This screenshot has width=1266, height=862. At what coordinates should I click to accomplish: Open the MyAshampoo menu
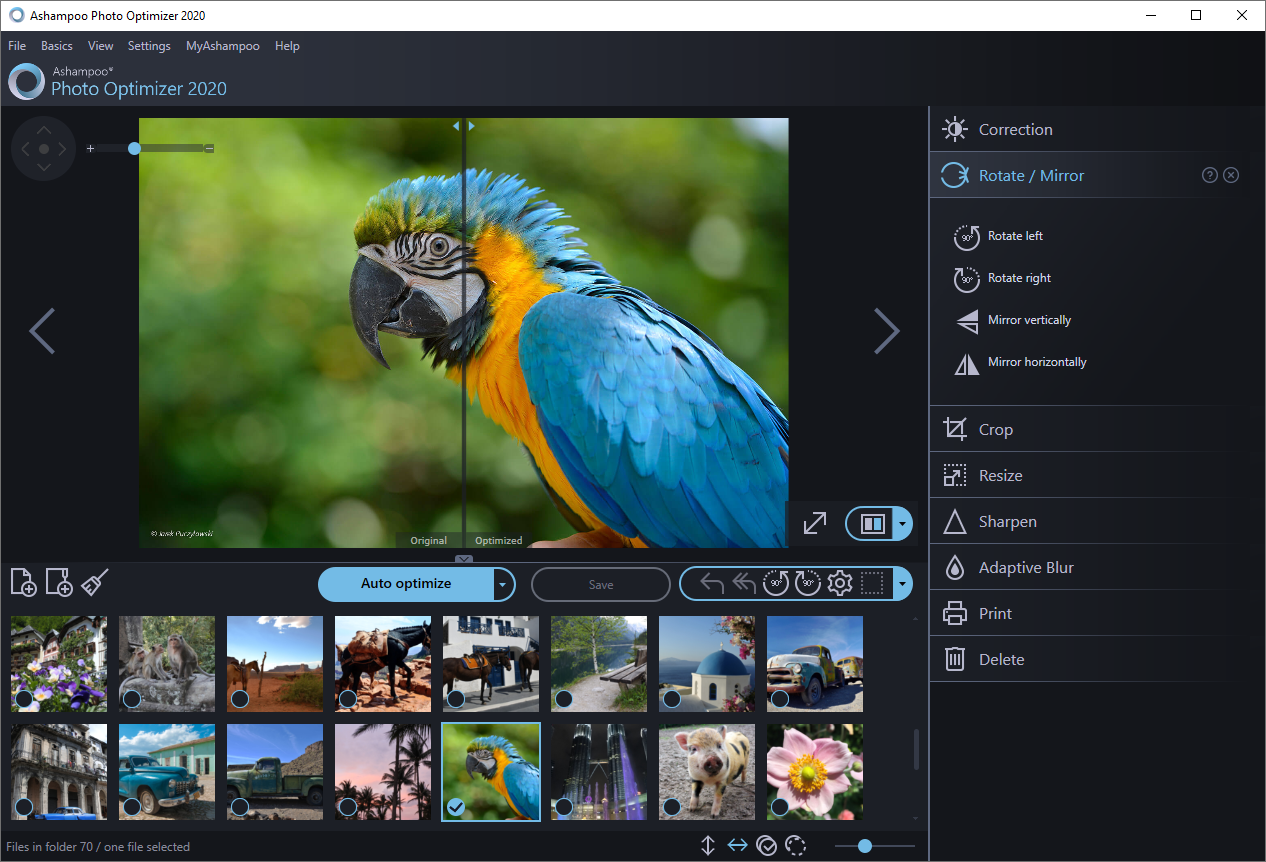click(223, 46)
